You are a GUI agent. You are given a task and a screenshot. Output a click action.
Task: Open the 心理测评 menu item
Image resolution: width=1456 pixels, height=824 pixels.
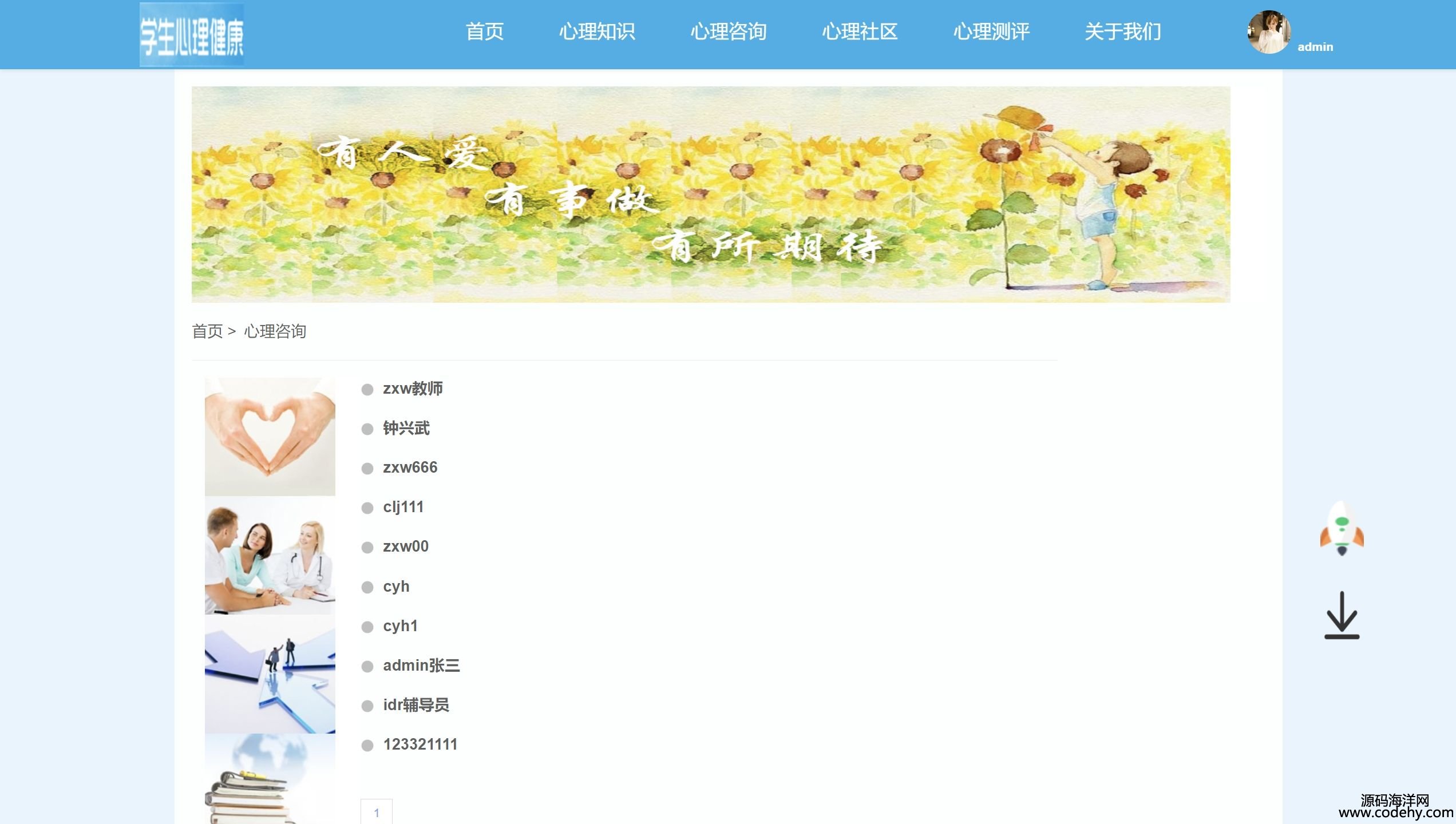tap(992, 31)
